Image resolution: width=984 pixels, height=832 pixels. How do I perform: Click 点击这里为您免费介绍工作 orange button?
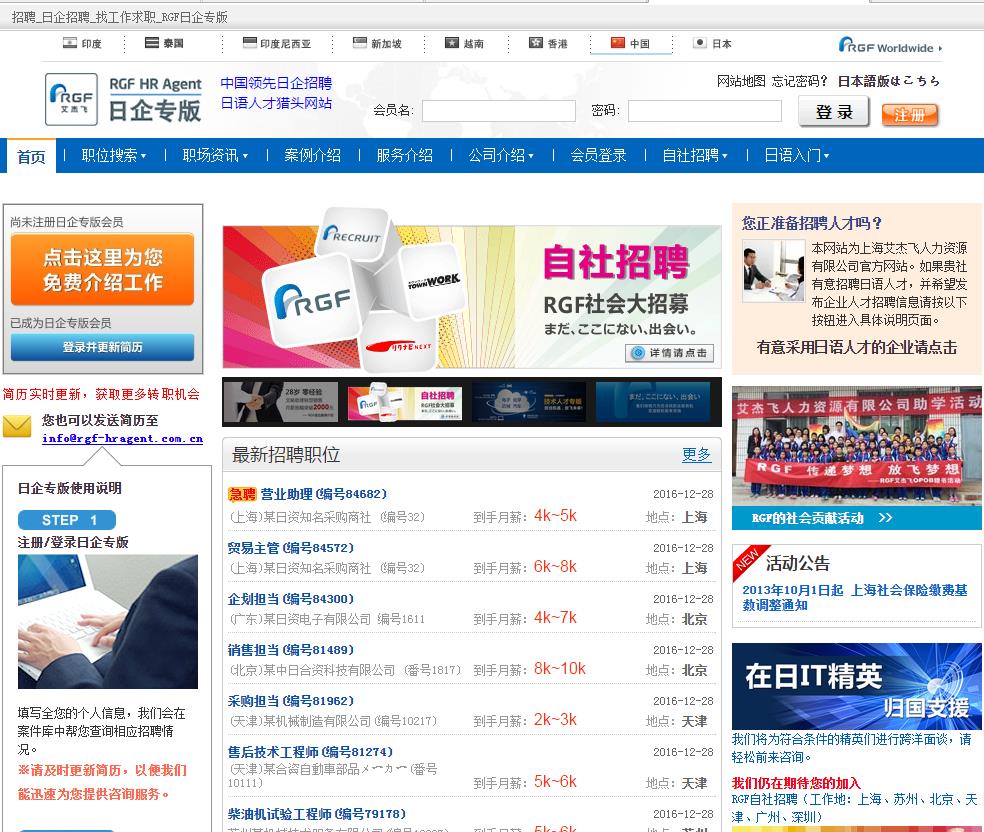[102, 270]
